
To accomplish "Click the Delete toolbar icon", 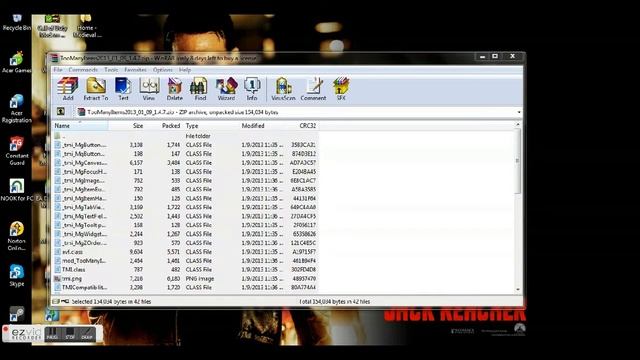I will point(174,89).
